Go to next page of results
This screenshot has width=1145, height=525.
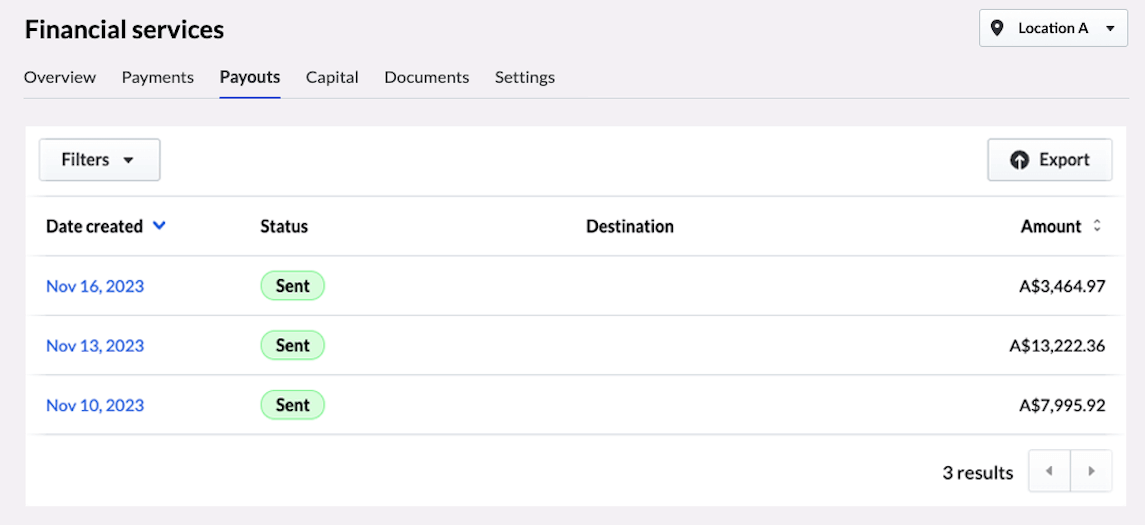click(x=1091, y=472)
